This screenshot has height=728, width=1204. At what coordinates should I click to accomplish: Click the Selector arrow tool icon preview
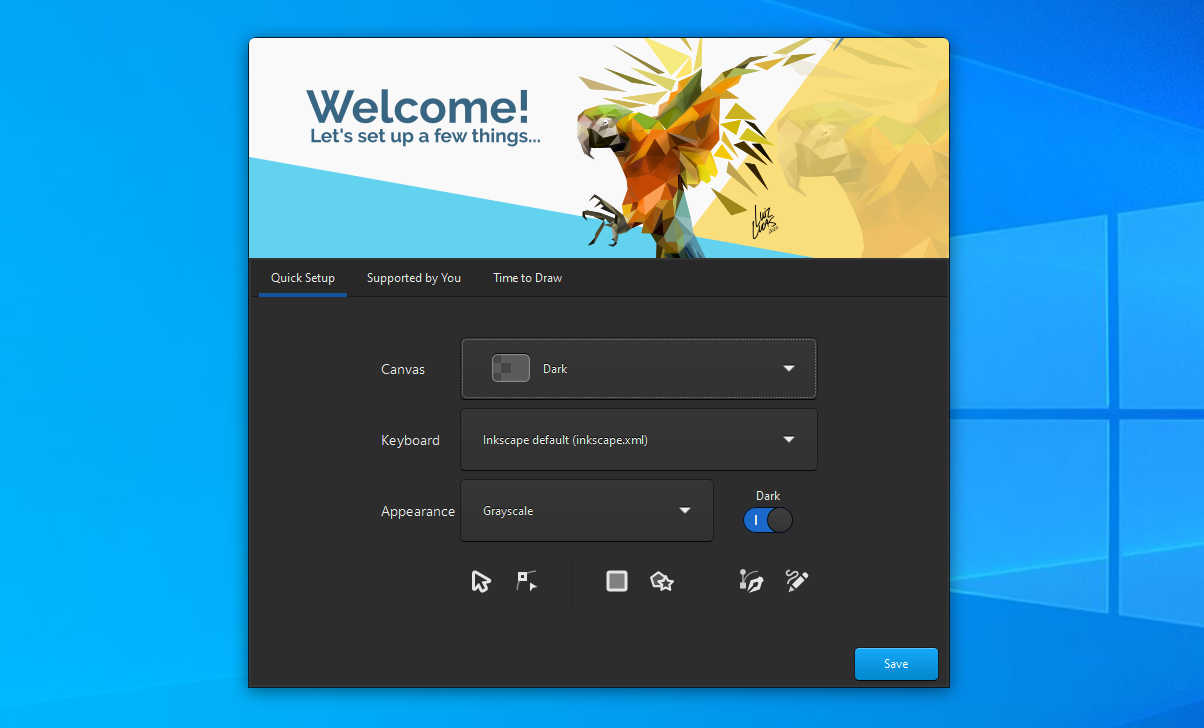[x=481, y=581]
